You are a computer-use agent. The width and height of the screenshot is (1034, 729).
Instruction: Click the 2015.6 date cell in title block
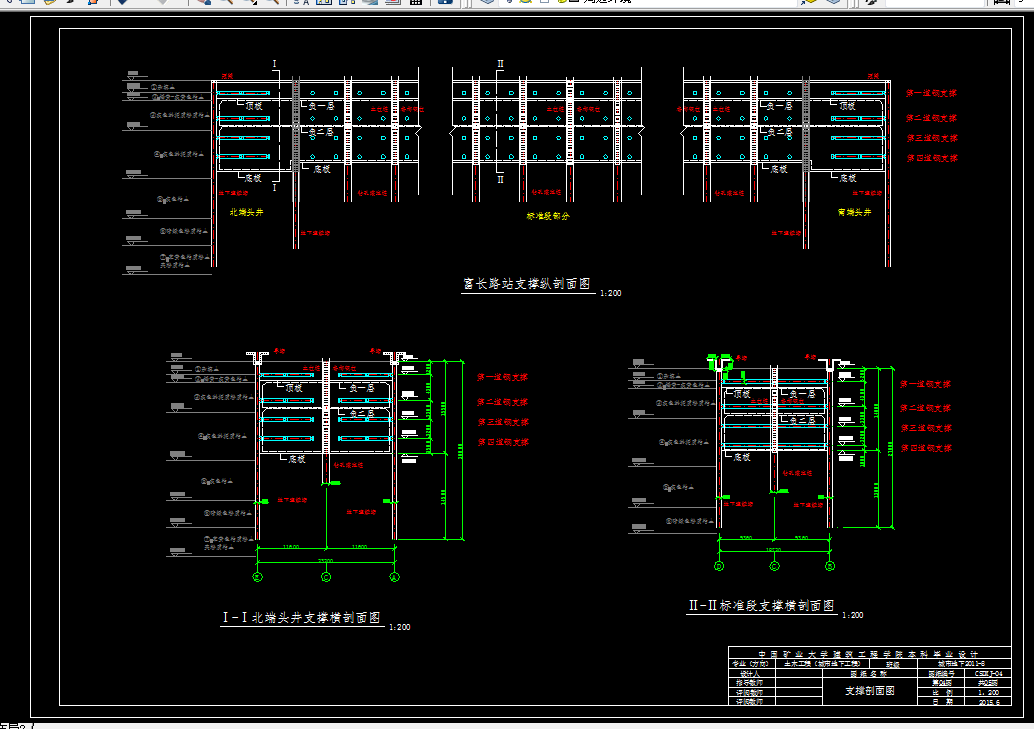[x=988, y=702]
